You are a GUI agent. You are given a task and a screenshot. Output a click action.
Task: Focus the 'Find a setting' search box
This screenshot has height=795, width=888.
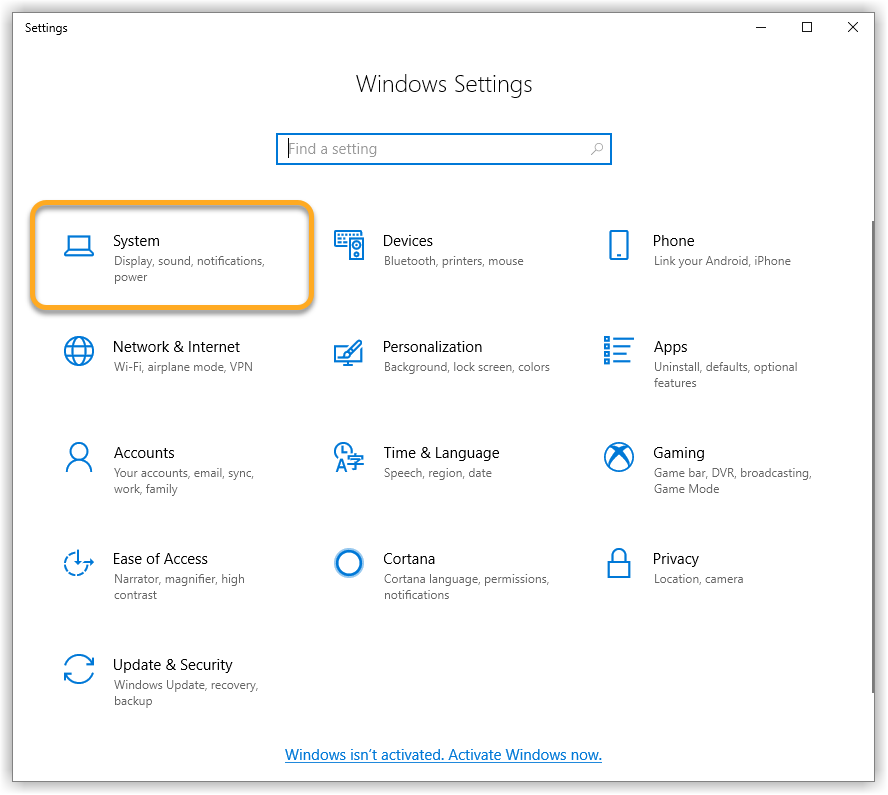pyautogui.click(x=430, y=149)
